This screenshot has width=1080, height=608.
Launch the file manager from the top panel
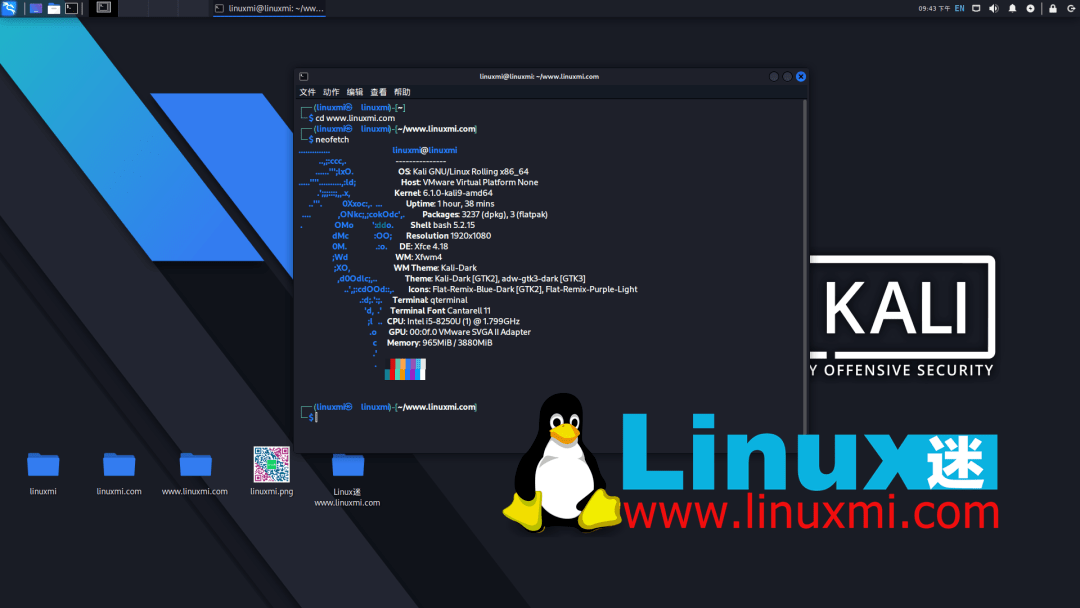coord(54,9)
